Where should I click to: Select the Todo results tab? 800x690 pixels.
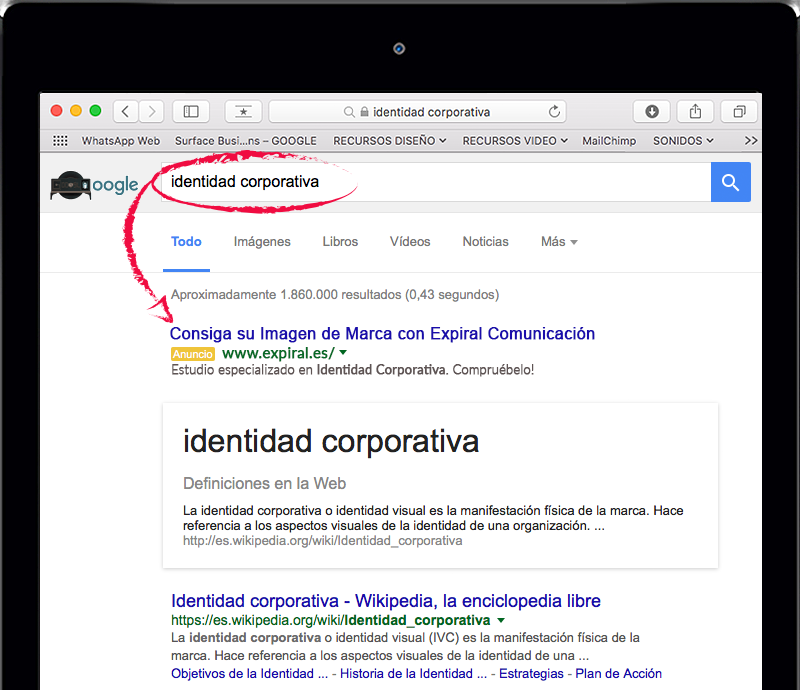(x=186, y=241)
